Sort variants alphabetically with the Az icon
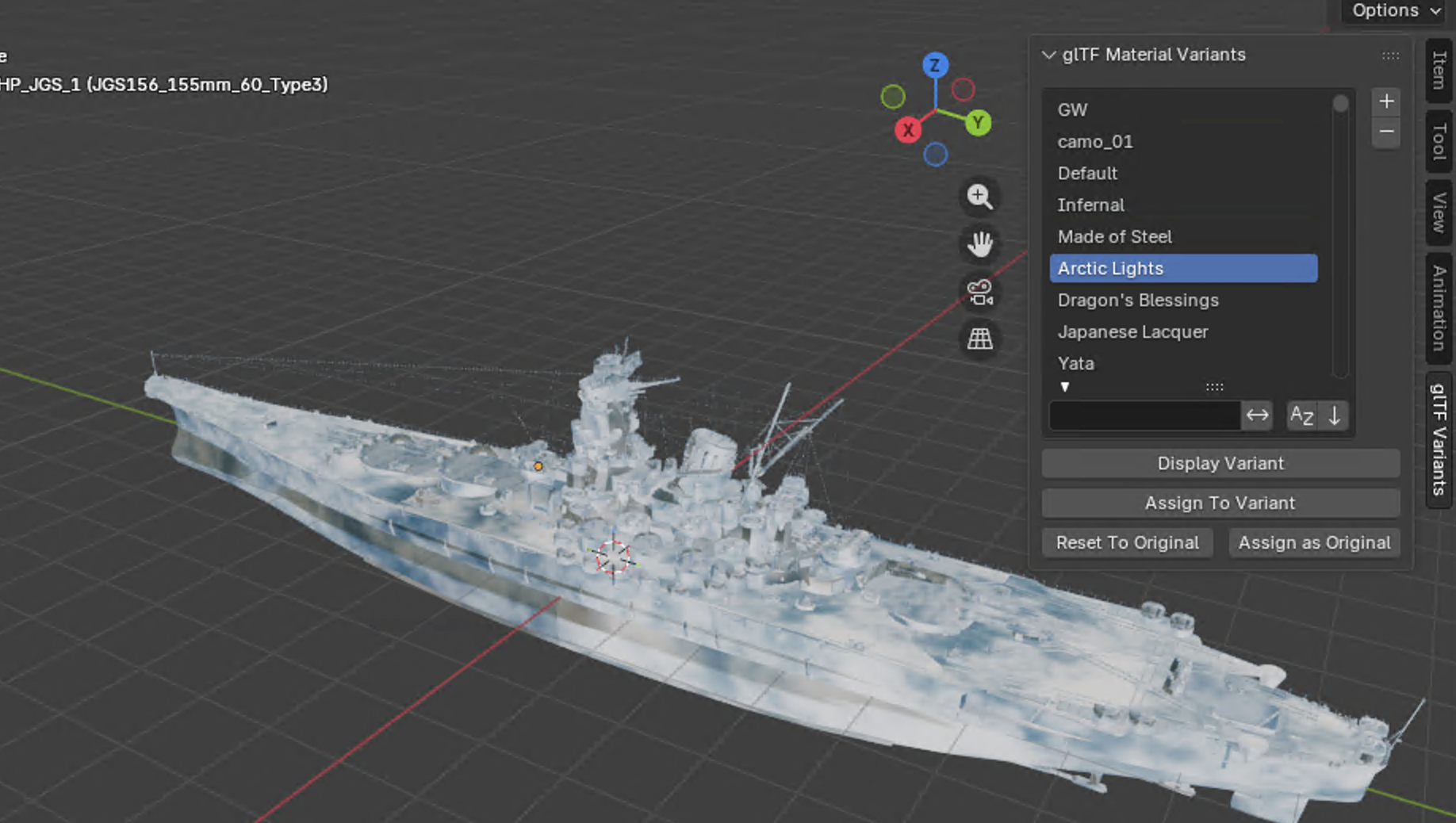1456x823 pixels. click(1301, 415)
